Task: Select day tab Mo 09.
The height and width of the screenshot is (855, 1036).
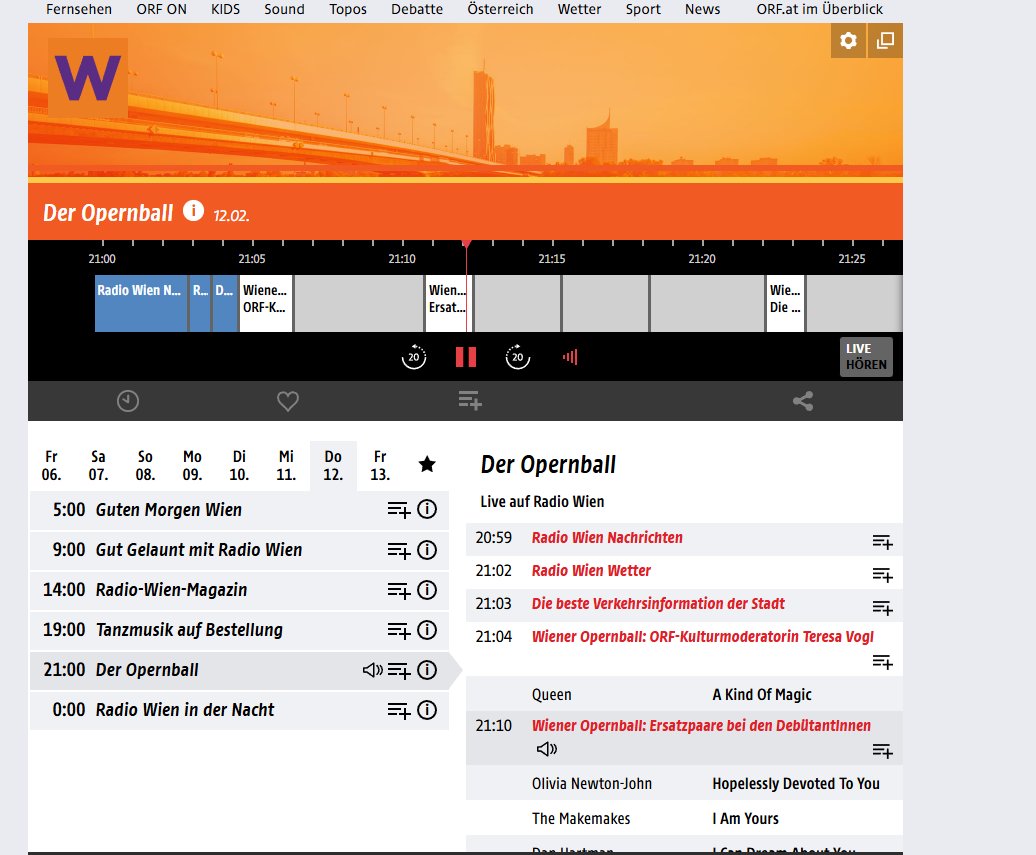Action: [x=192, y=466]
